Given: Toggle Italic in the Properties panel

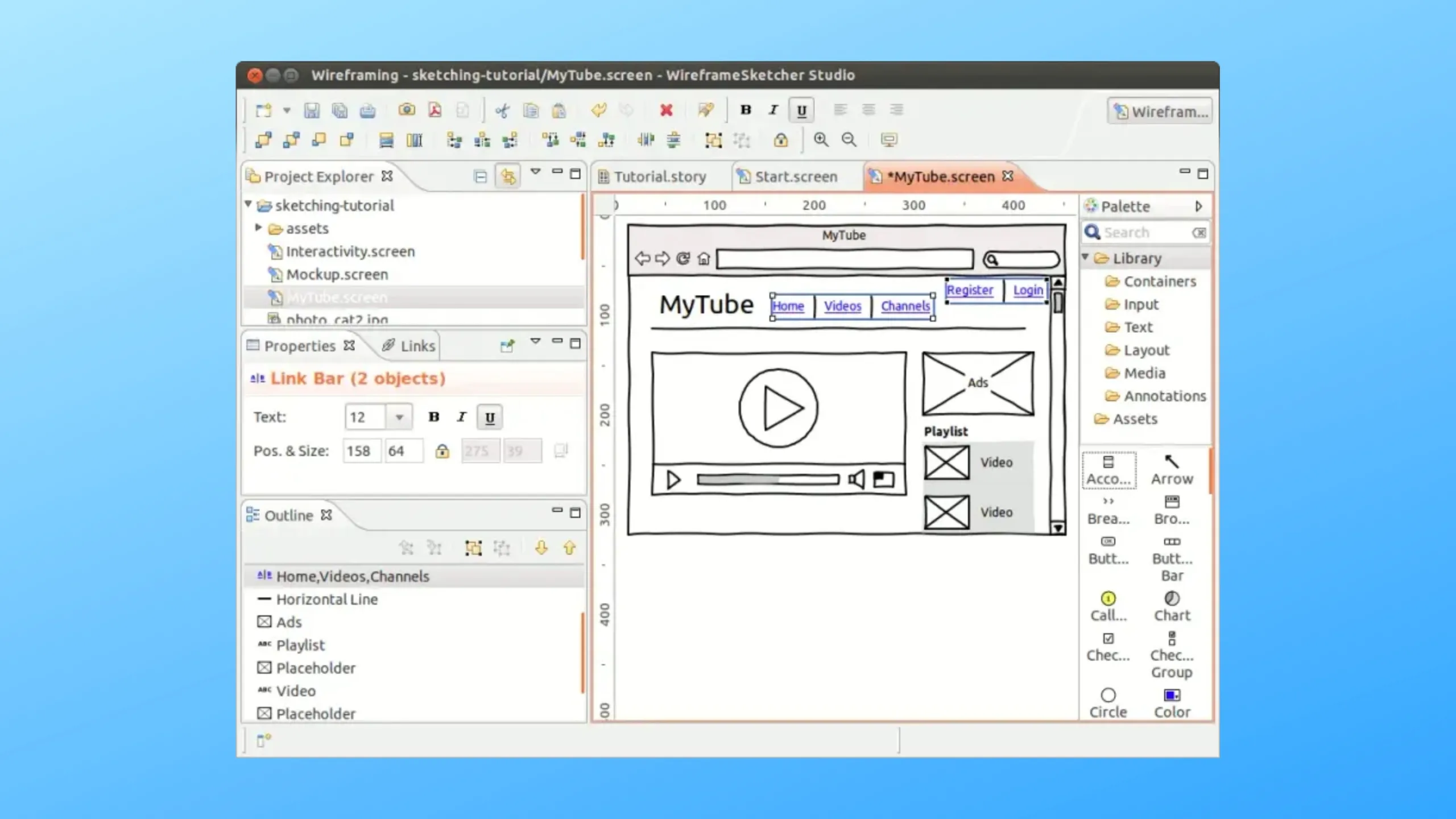Looking at the screenshot, I should point(462,417).
